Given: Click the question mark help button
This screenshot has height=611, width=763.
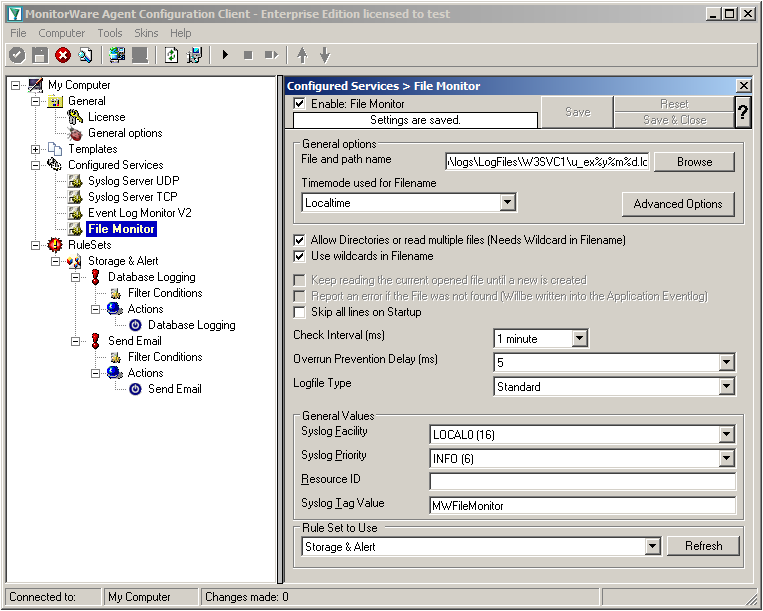Looking at the screenshot, I should (x=743, y=112).
